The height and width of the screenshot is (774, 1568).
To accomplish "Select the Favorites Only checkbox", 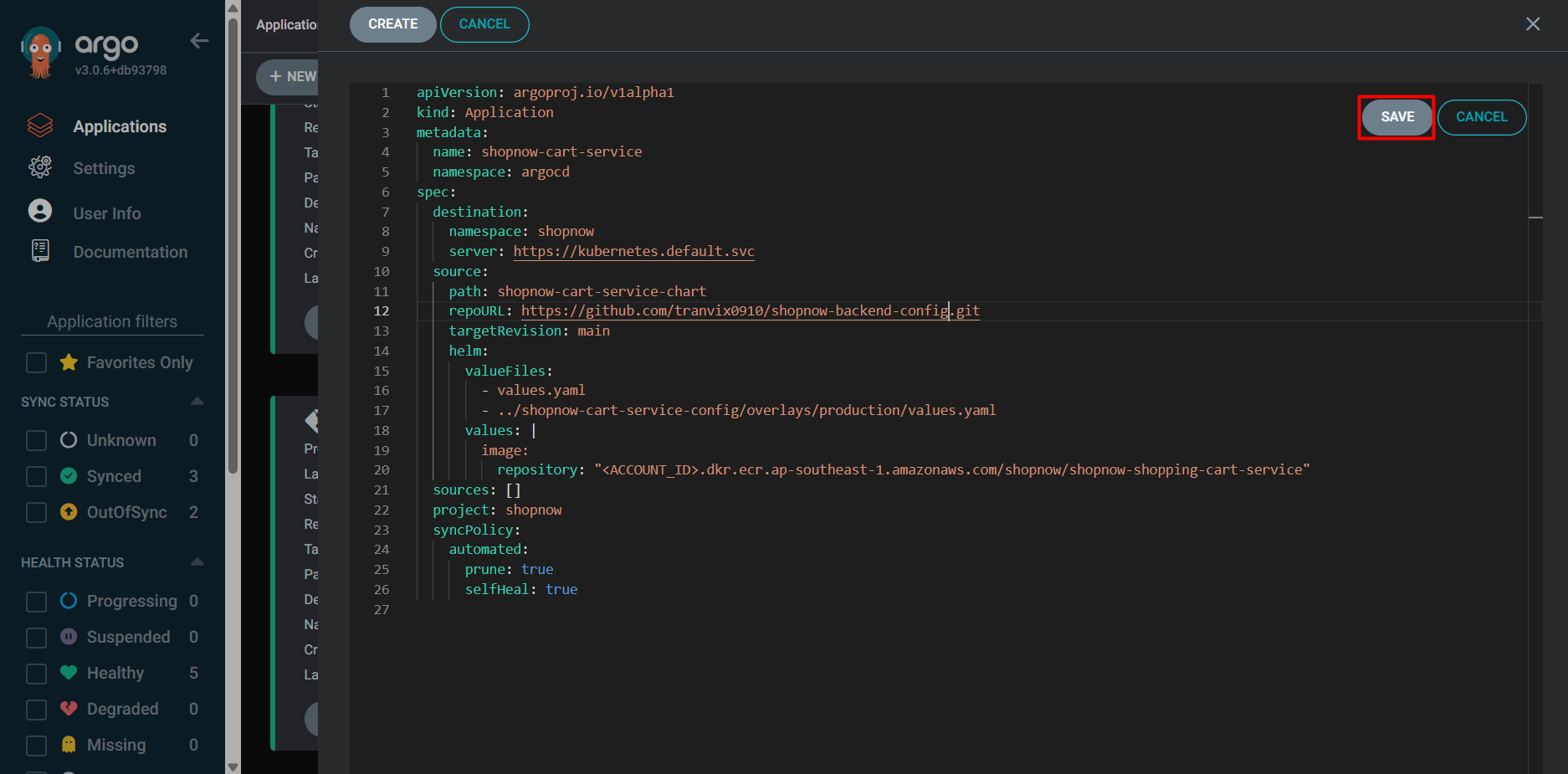I will click(36, 363).
